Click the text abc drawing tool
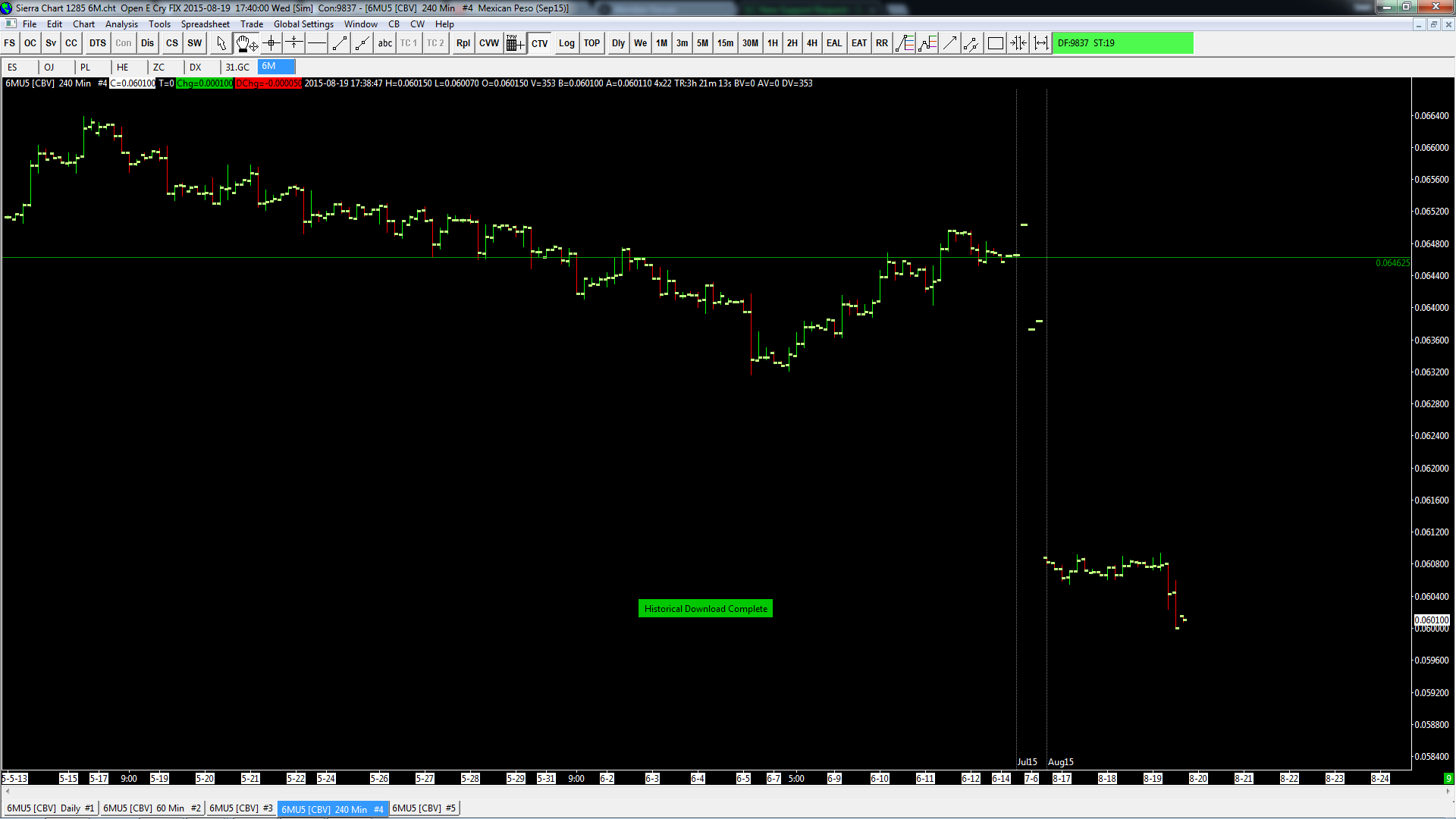This screenshot has width=1456, height=819. 384,43
